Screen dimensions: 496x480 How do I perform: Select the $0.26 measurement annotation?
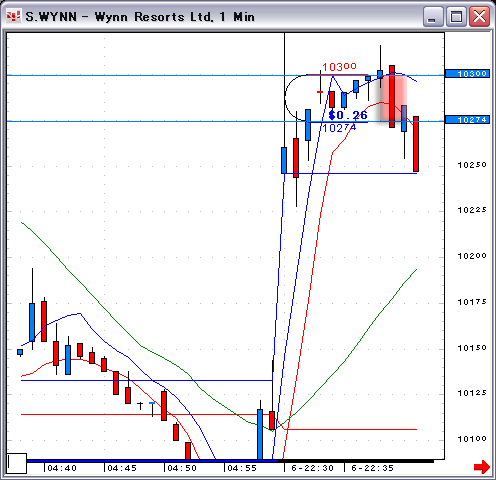click(x=348, y=115)
